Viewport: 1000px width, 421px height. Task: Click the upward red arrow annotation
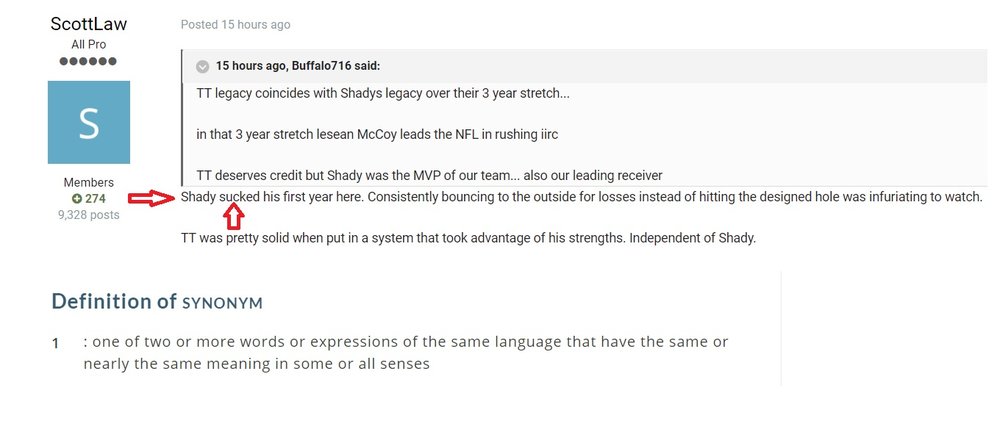pos(235,218)
